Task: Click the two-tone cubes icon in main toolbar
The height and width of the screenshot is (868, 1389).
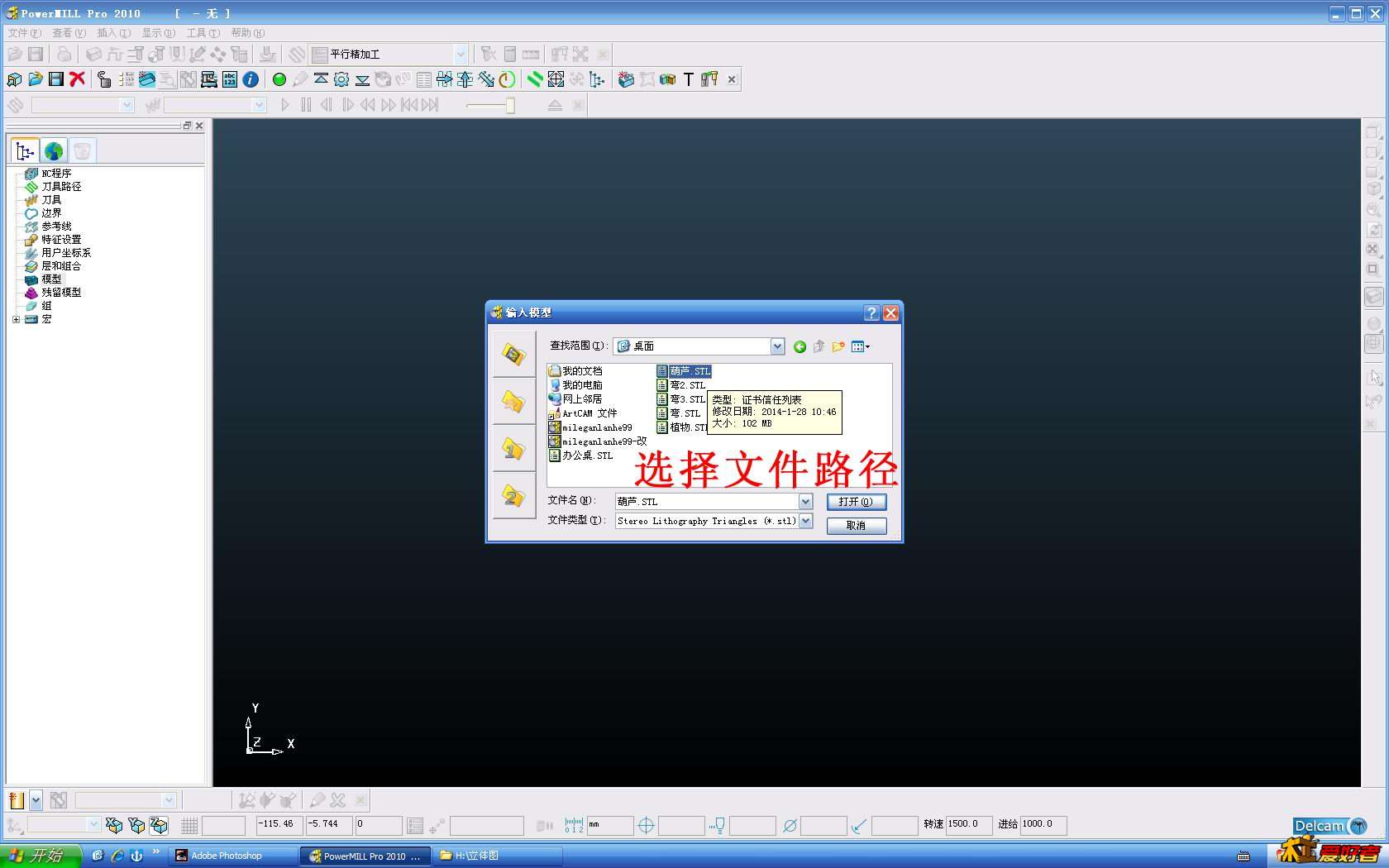Action: click(667, 79)
